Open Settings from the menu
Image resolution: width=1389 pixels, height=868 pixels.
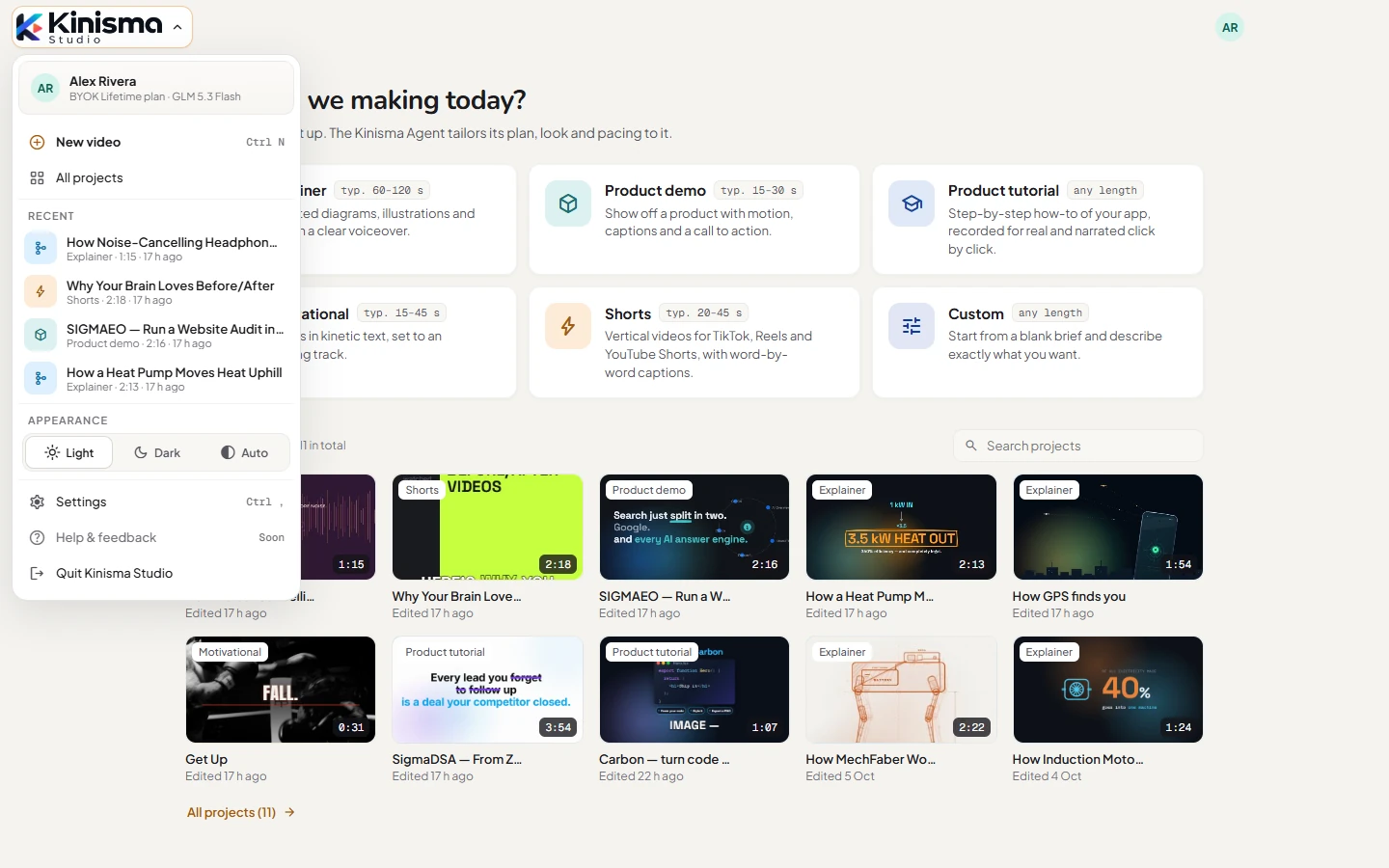click(x=156, y=502)
